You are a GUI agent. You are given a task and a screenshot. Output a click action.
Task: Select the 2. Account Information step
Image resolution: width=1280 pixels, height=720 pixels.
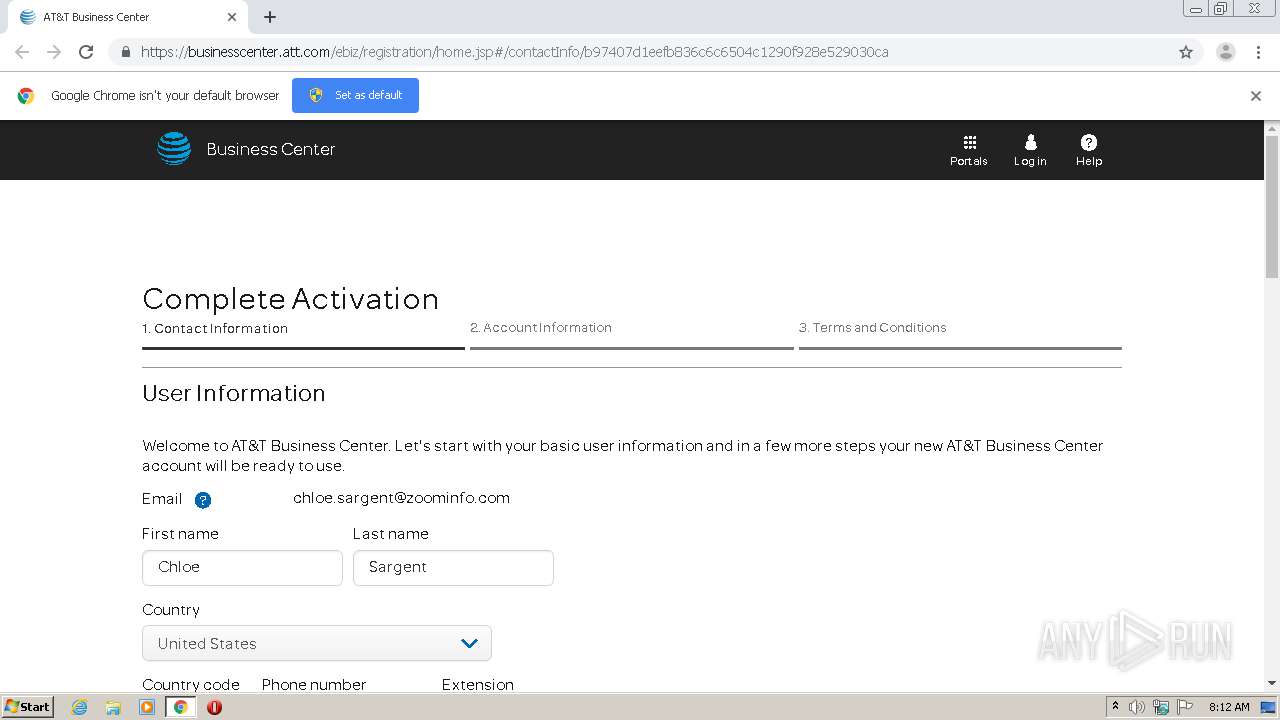541,327
